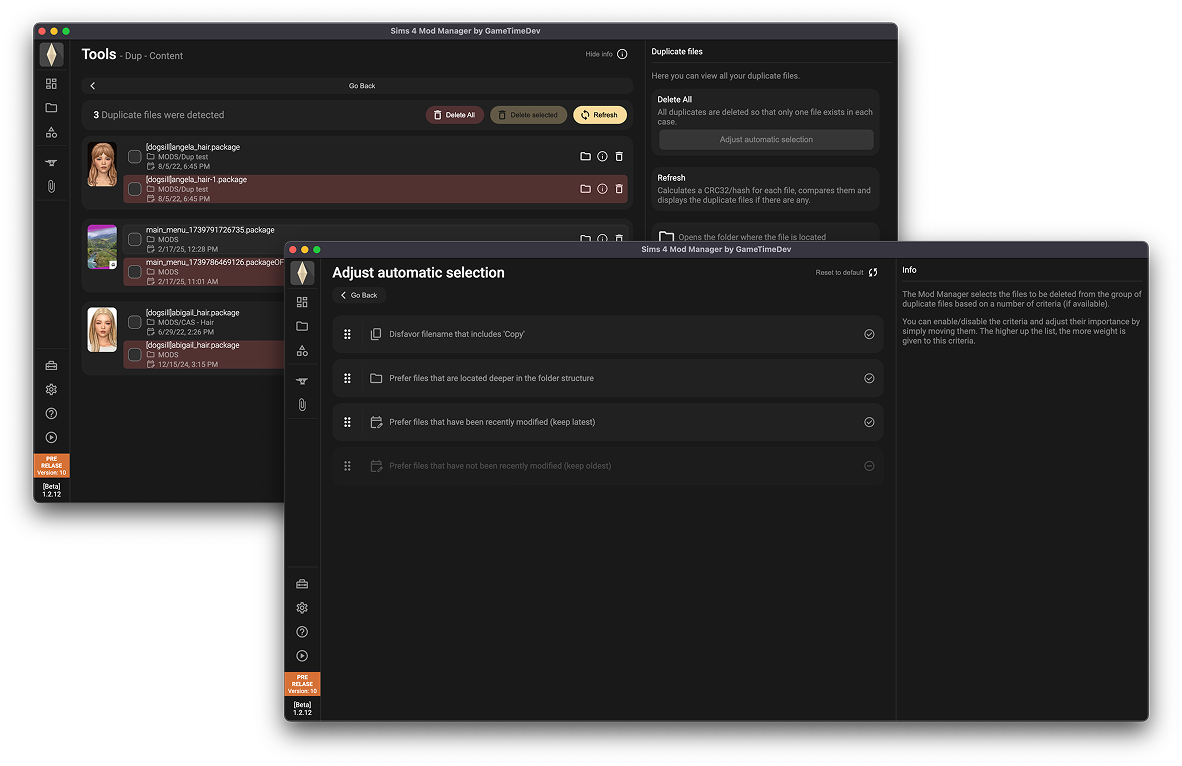Open dashboard grid icon in back window sidebar
The width and height of the screenshot is (1182, 766).
pyautogui.click(x=51, y=84)
